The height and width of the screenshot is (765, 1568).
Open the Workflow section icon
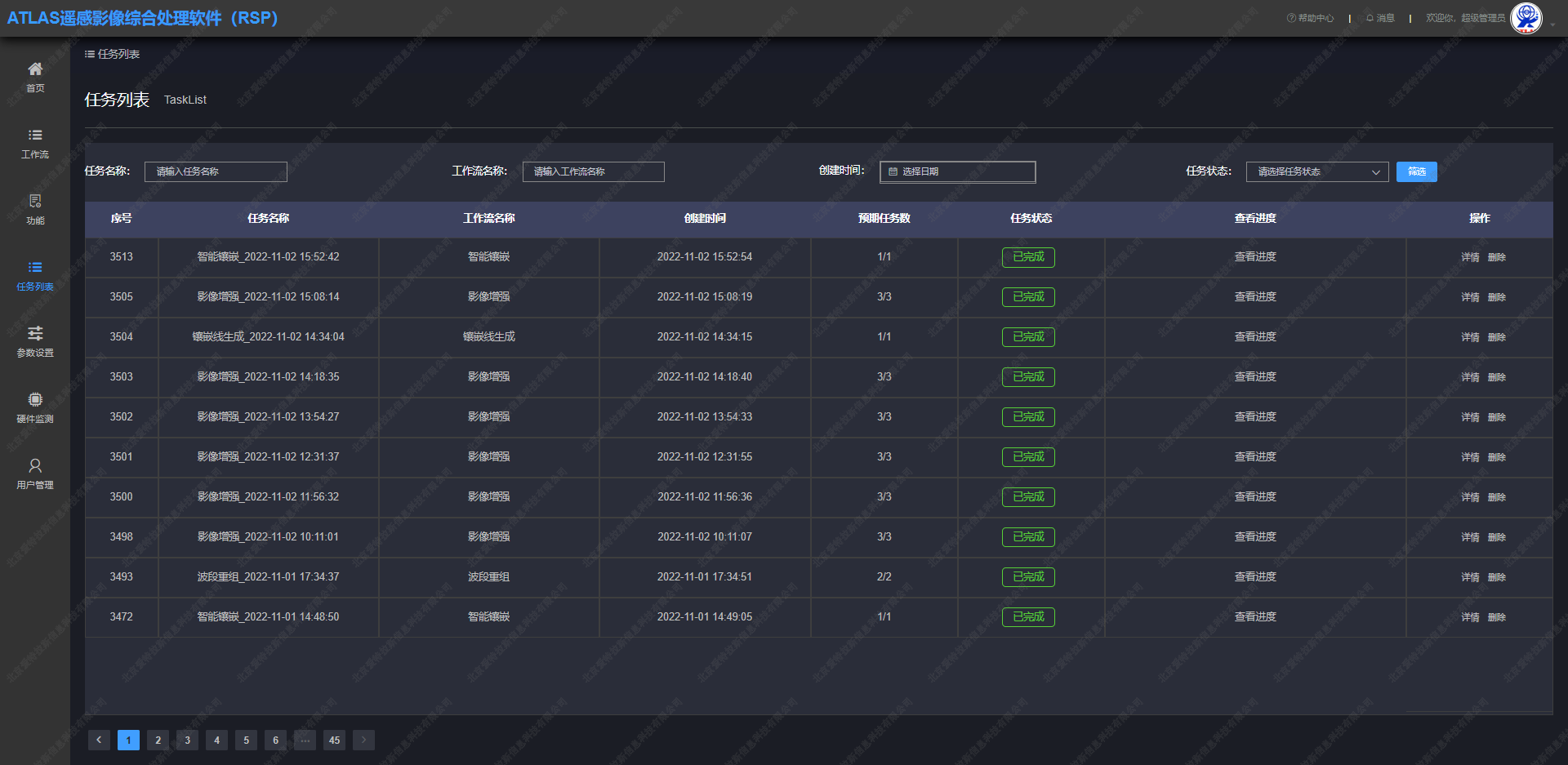click(35, 136)
